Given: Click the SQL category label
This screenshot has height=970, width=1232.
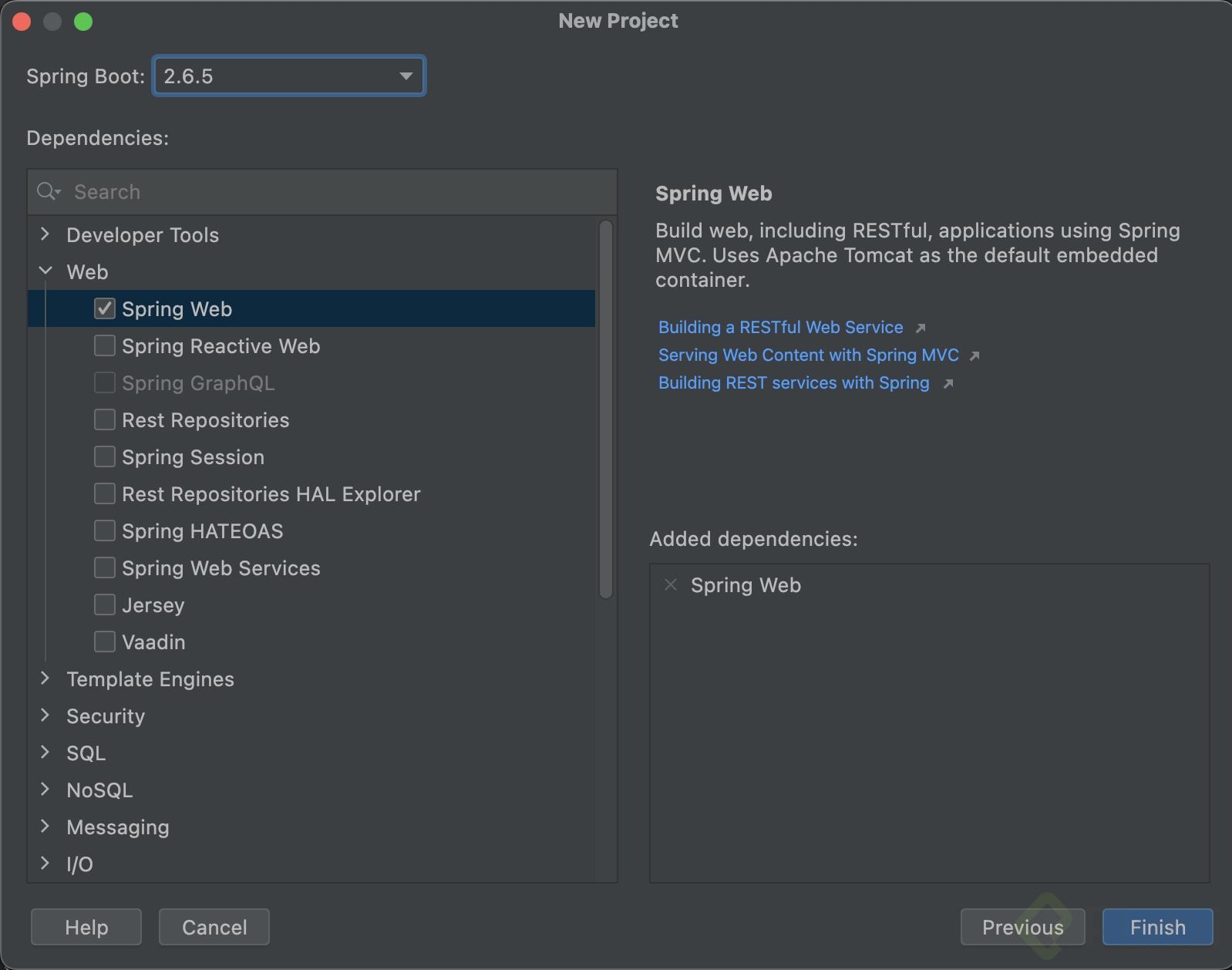Looking at the screenshot, I should 86,753.
